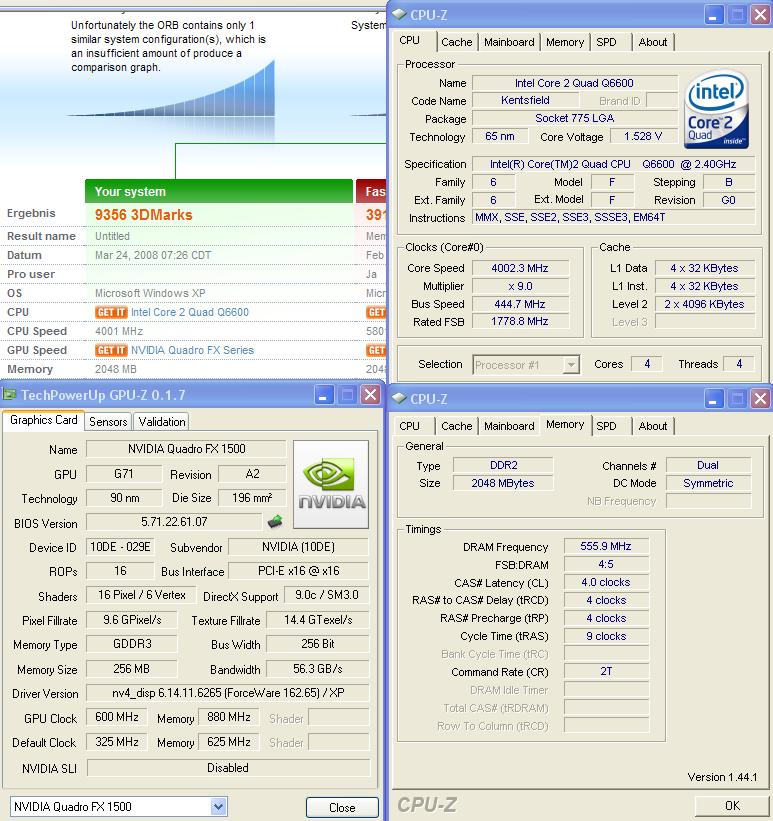Click the Your system green header
The width and height of the screenshot is (773, 821).
[219, 191]
